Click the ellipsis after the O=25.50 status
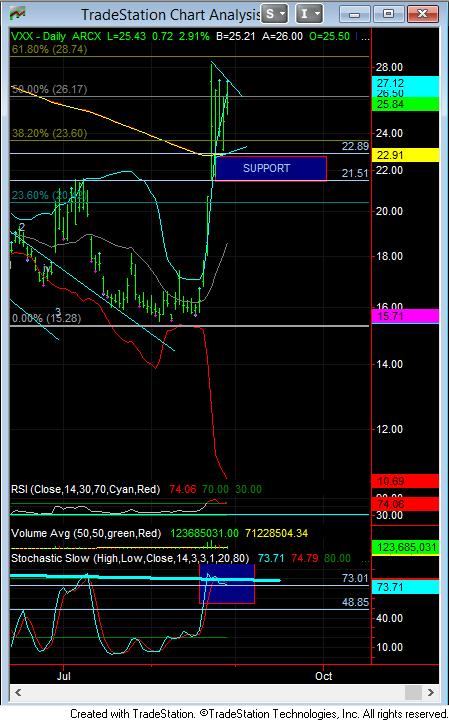This screenshot has width=449, height=720. click(x=365, y=37)
